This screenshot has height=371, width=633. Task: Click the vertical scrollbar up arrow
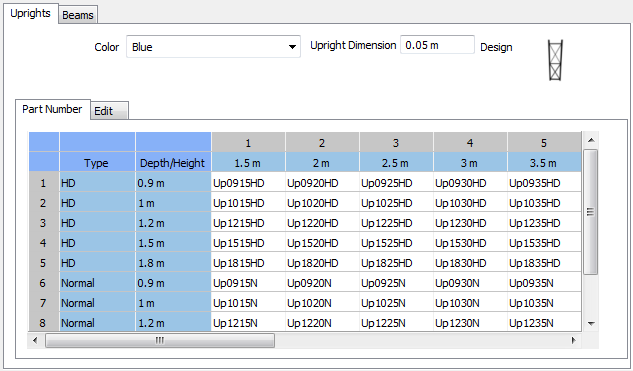591,140
